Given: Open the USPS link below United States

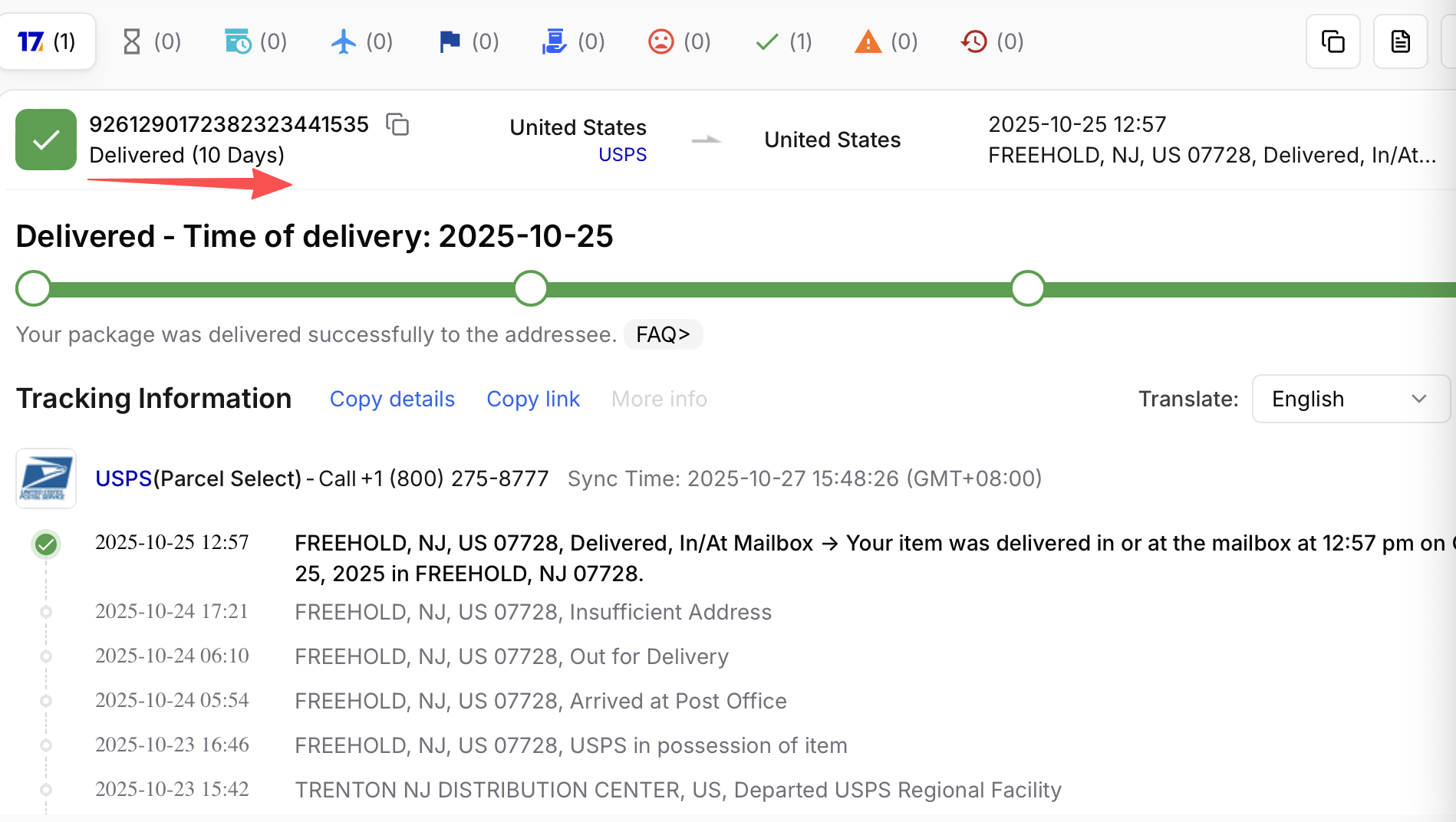Looking at the screenshot, I should (622, 153).
